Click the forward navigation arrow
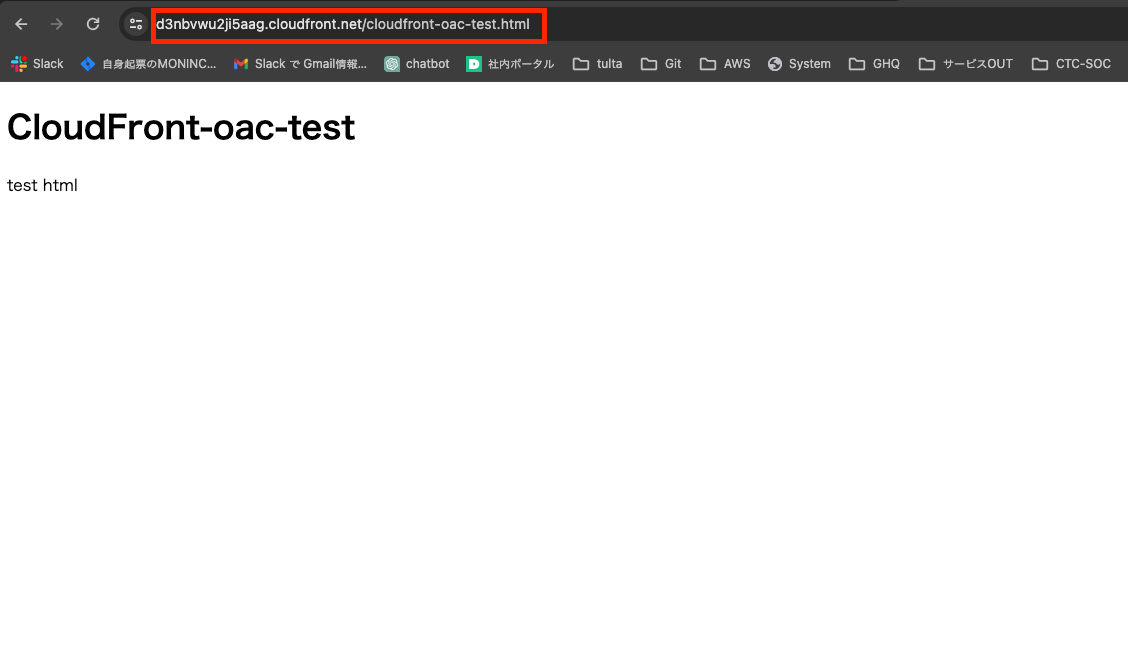Viewport: 1128px width, 663px height. (57, 24)
